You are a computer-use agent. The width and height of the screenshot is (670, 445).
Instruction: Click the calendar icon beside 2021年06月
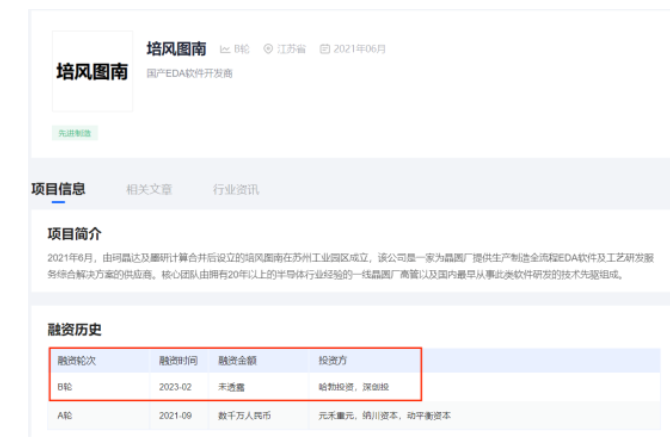point(324,49)
